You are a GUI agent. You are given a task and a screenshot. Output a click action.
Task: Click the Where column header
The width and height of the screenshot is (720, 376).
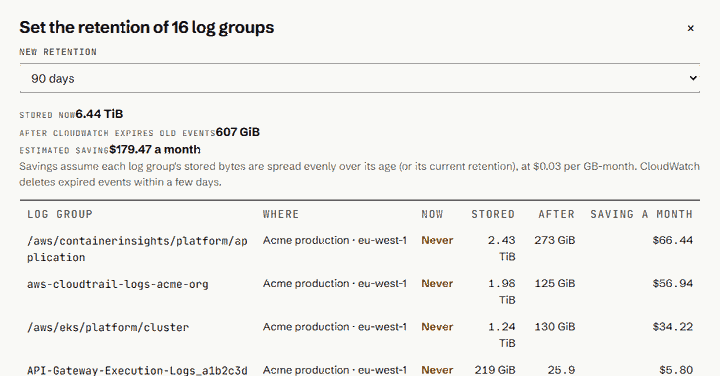tap(281, 214)
